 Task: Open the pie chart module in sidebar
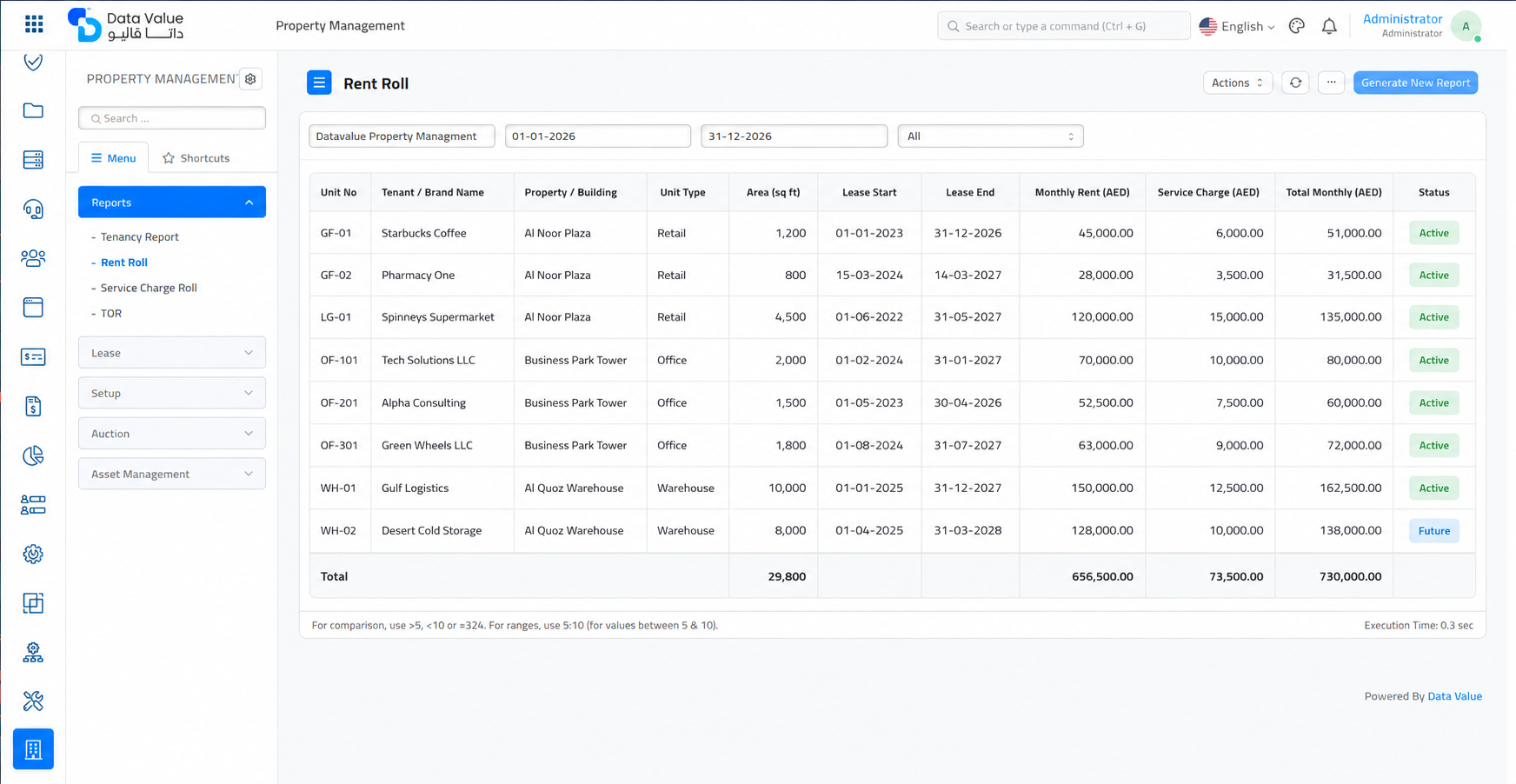(x=33, y=455)
